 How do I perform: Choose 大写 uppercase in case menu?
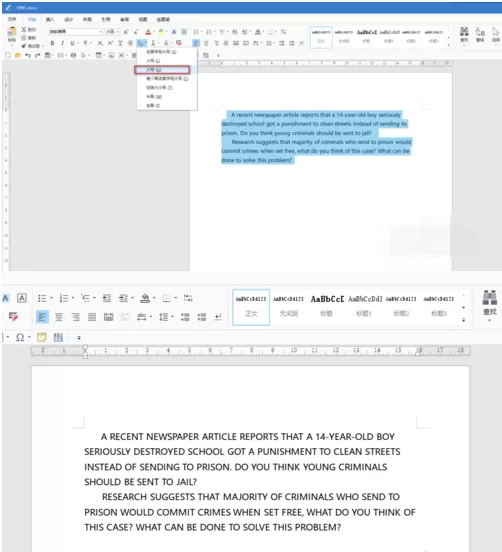click(162, 70)
